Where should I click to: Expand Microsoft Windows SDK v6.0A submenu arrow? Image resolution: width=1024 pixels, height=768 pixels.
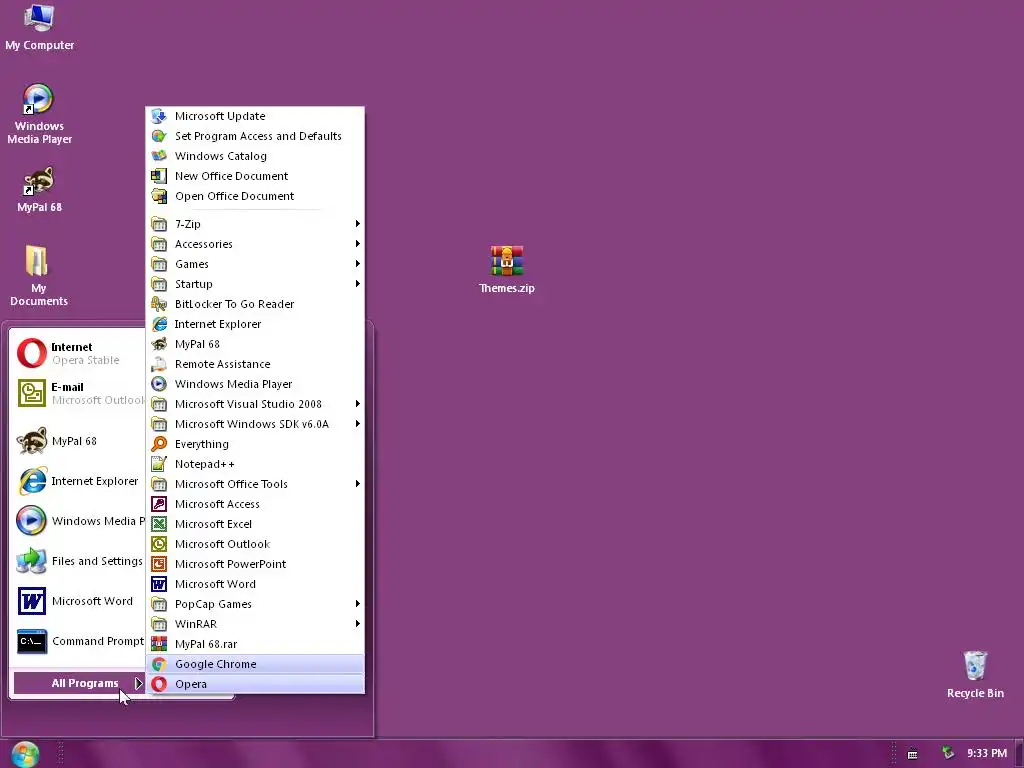[x=357, y=424]
